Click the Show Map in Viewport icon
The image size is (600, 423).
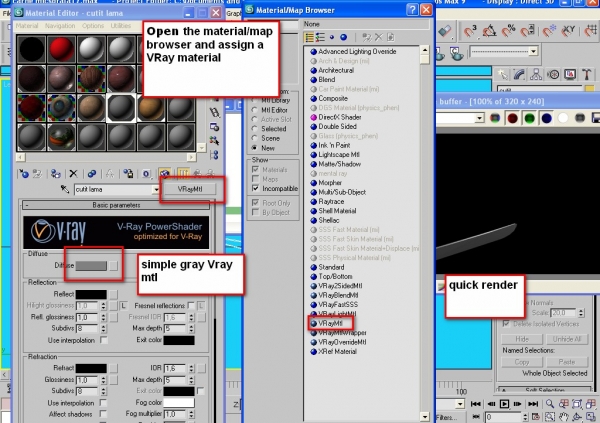click(x=165, y=174)
